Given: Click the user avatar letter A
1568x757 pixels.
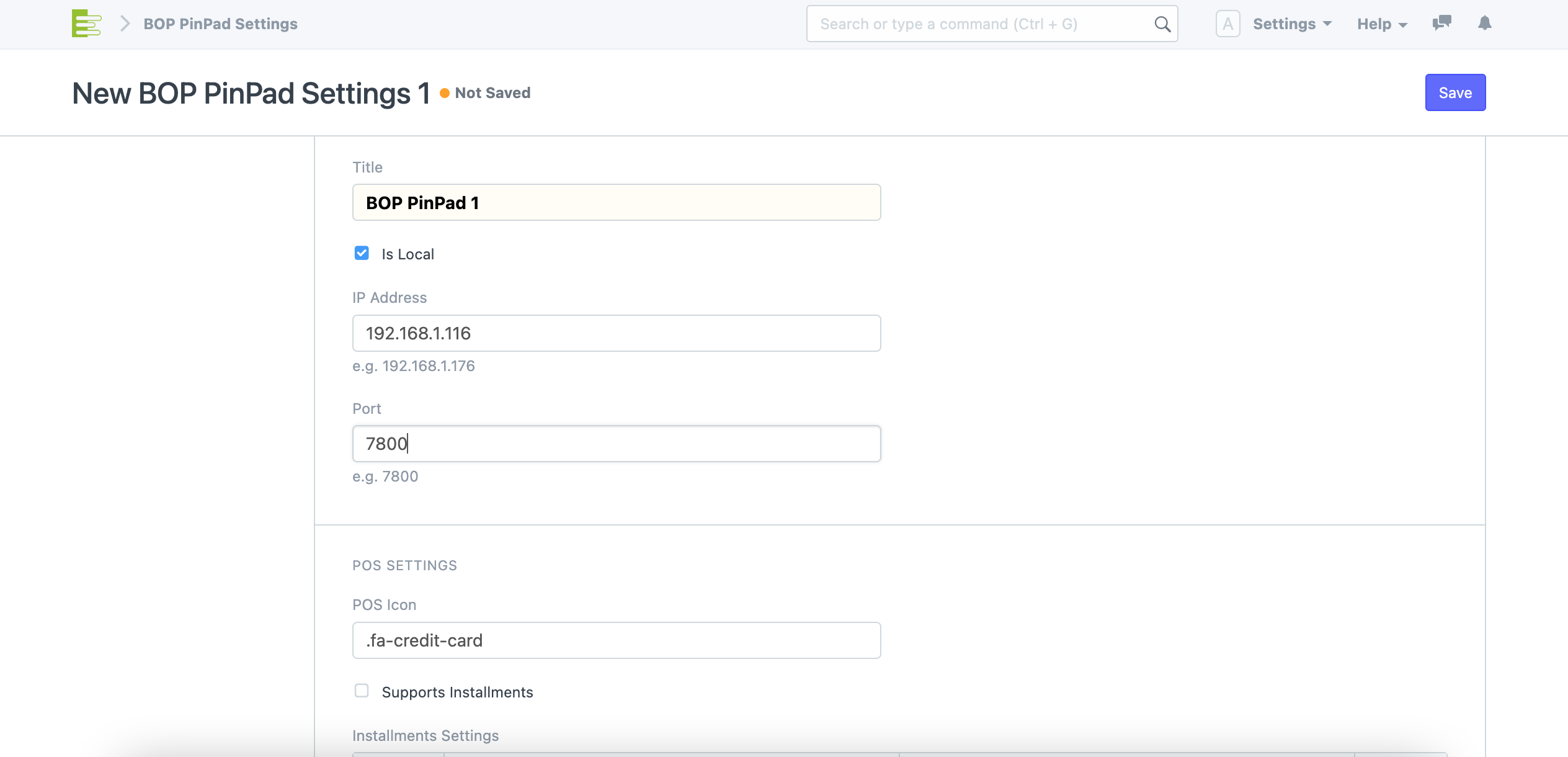Looking at the screenshot, I should click(x=1227, y=24).
